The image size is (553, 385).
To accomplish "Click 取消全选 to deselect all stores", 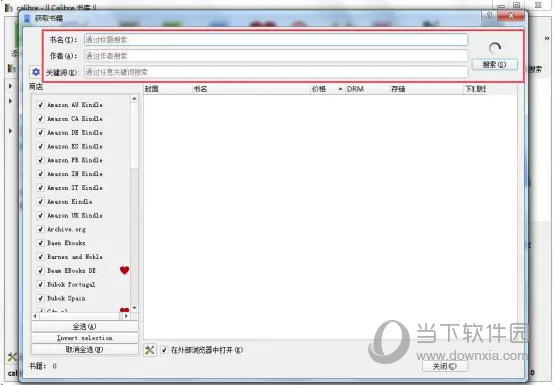I will (85, 349).
